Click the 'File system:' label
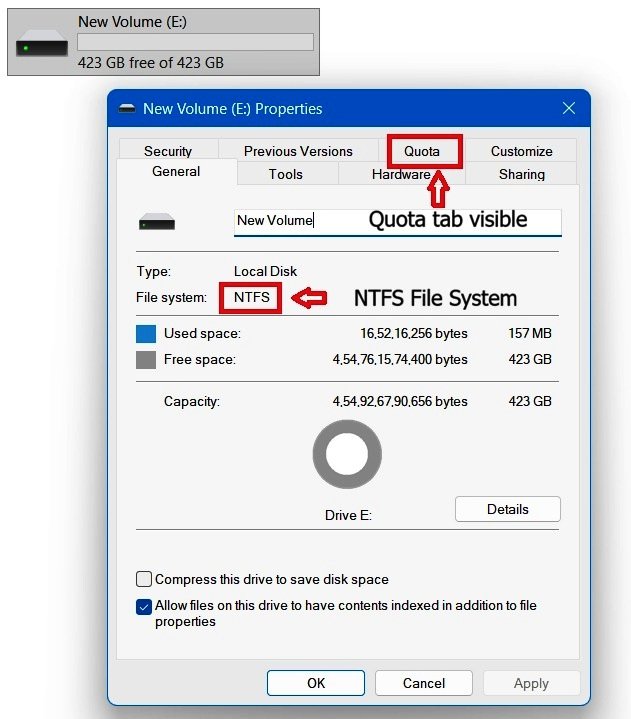 pyautogui.click(x=171, y=298)
